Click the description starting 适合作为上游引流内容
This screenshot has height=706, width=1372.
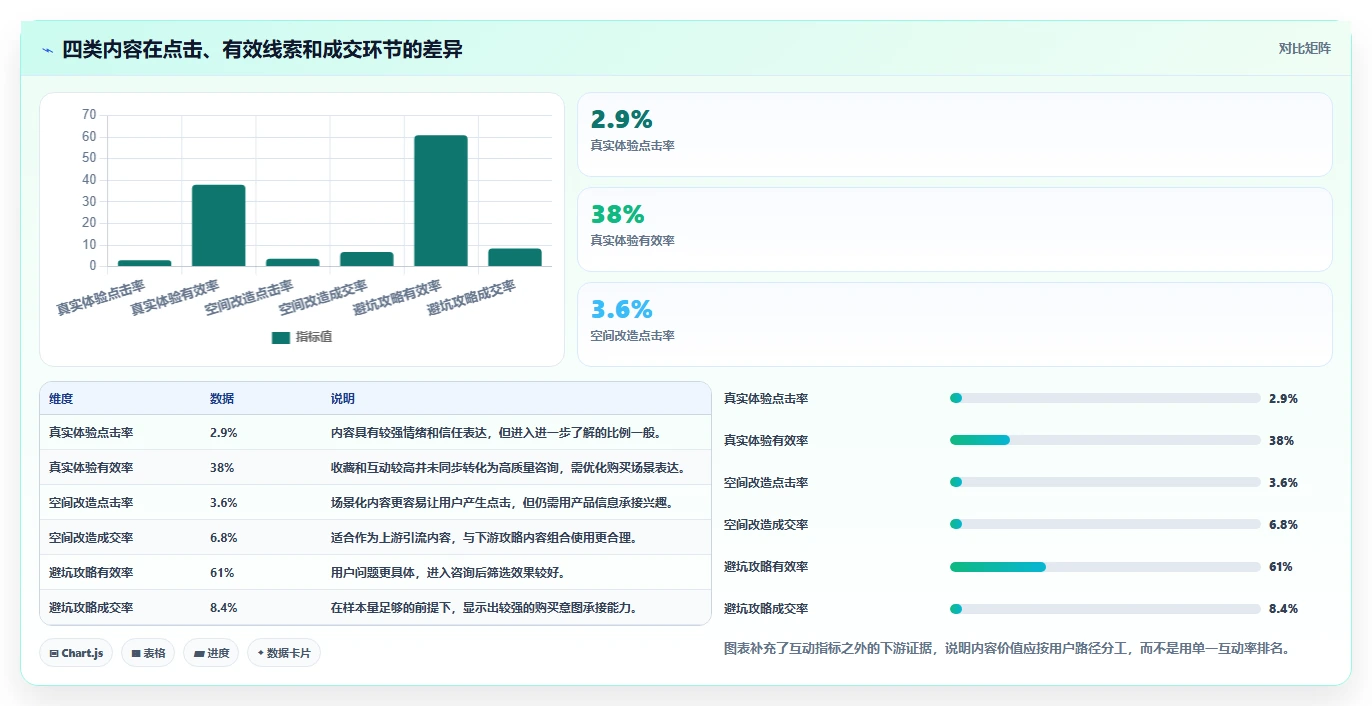click(x=484, y=538)
